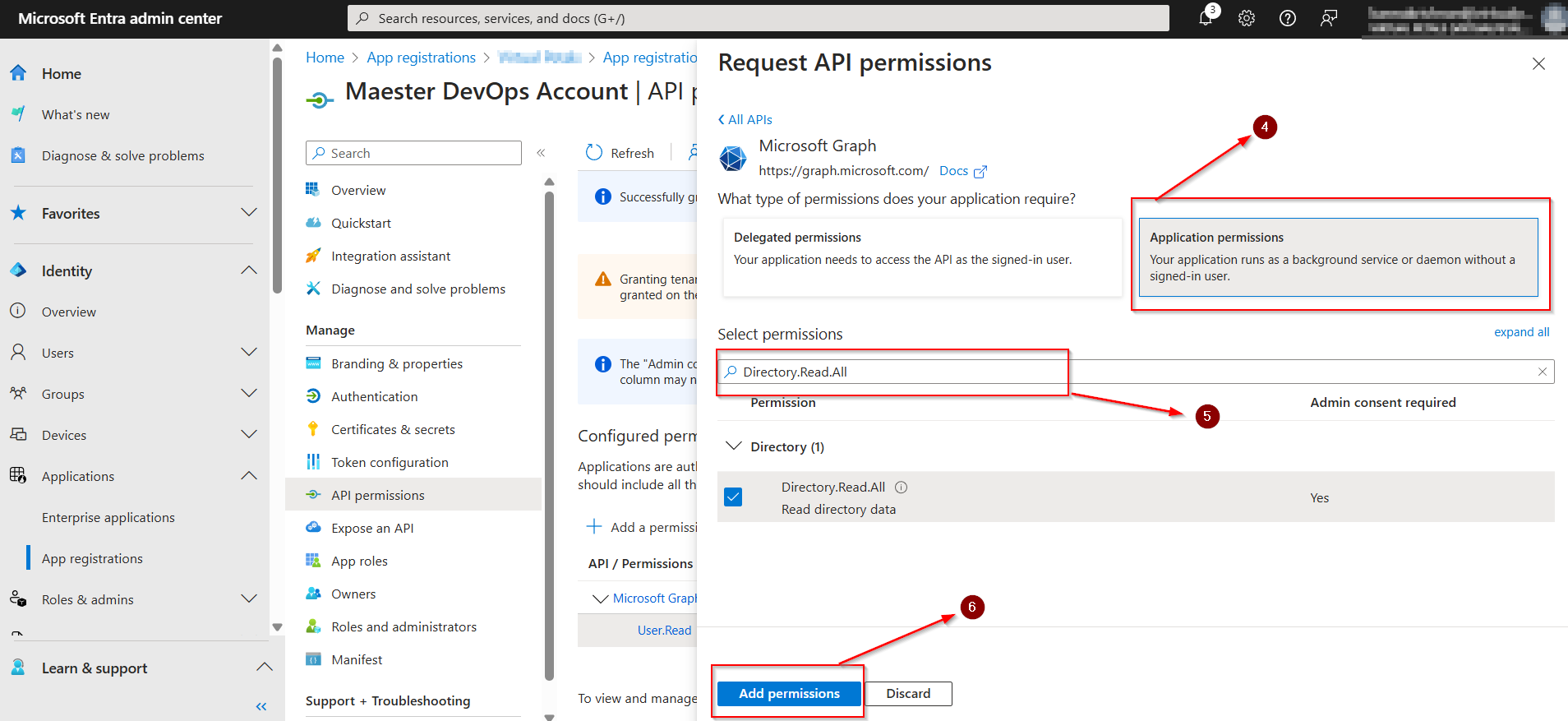Viewport: 1568px width, 721px height.
Task: Click the expand all link
Action: coord(1521,332)
